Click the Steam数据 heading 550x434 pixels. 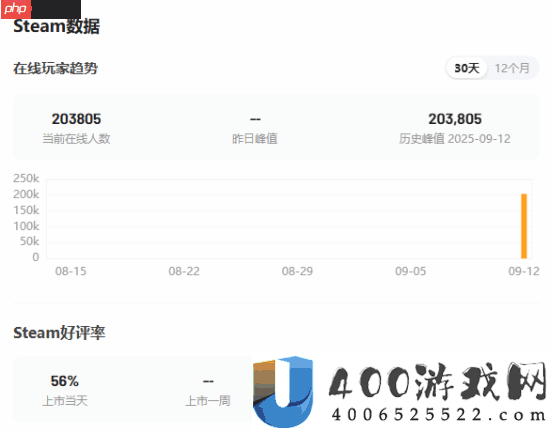click(x=56, y=26)
